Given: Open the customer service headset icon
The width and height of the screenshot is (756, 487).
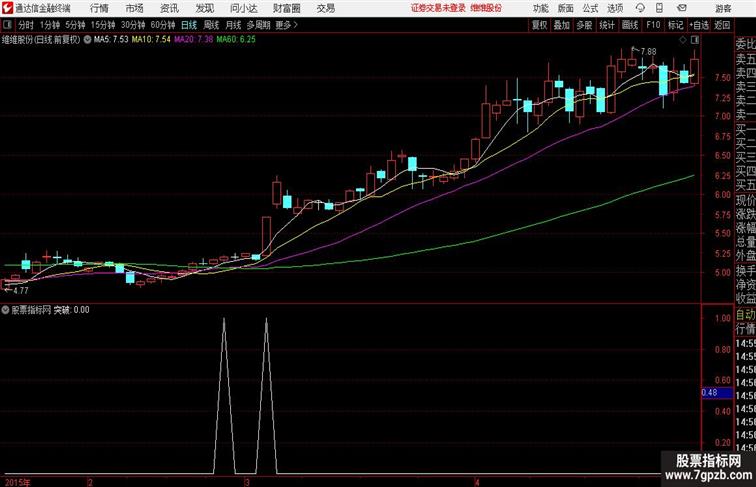Looking at the screenshot, I should pos(640,8).
